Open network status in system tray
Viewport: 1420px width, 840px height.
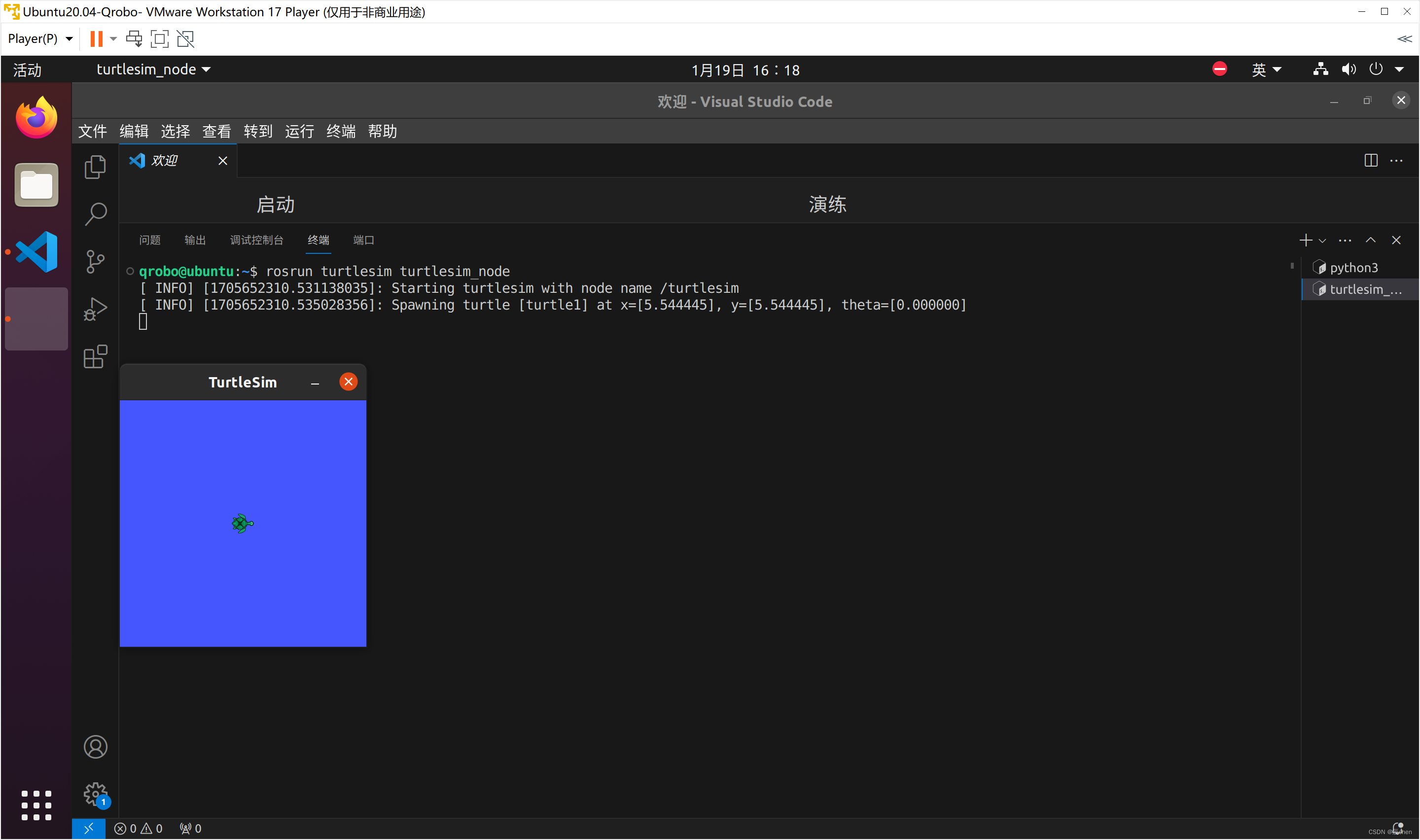pos(1320,69)
